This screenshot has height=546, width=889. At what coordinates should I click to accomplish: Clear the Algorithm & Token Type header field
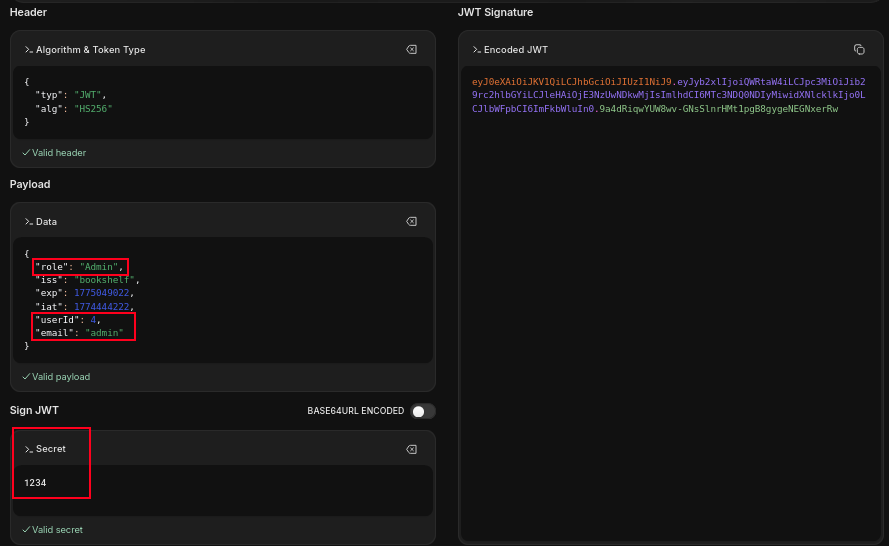(411, 49)
